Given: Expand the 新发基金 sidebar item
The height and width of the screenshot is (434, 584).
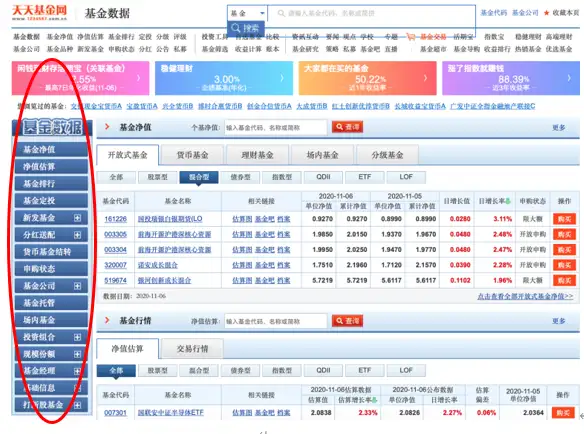Looking at the screenshot, I should 77,218.
